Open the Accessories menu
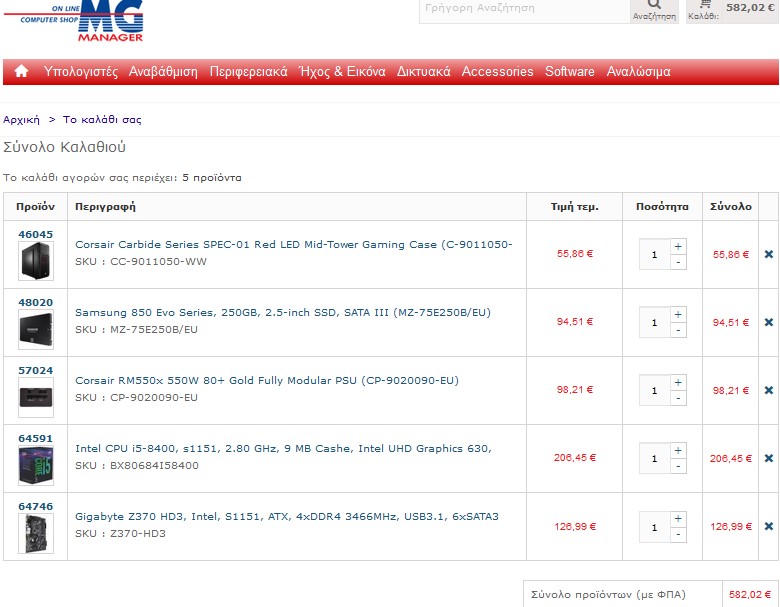This screenshot has width=780, height=607. coord(497,72)
